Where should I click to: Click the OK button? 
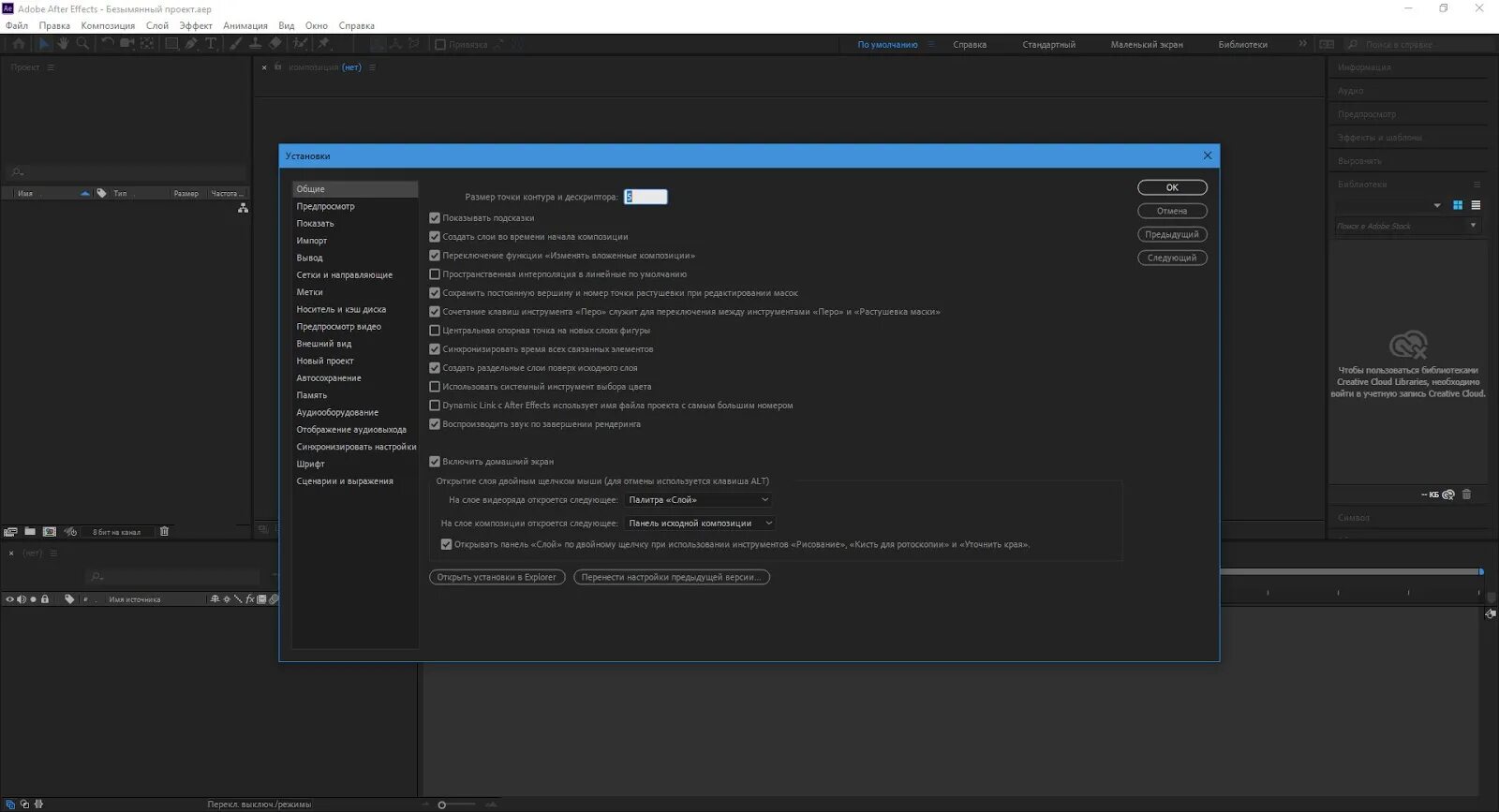[x=1172, y=187]
